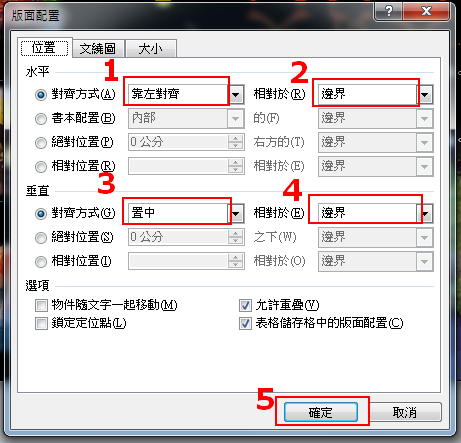Confirm with the 確定 button
Viewport: 461px width, 443px height.
pos(321,412)
